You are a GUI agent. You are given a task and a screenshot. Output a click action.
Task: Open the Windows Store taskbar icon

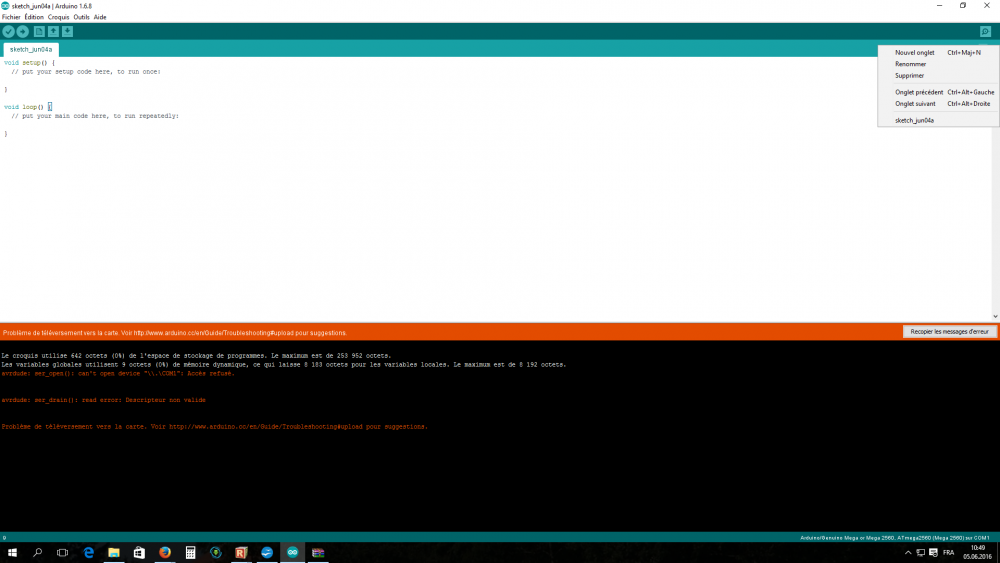coord(139,552)
